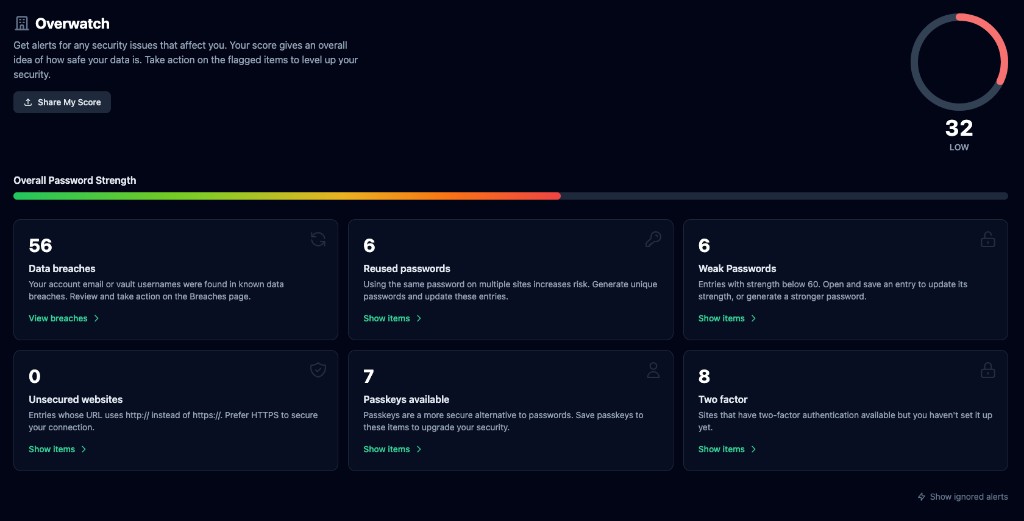
Task: Expand View breaches chevron arrow
Action: pyautogui.click(x=96, y=319)
